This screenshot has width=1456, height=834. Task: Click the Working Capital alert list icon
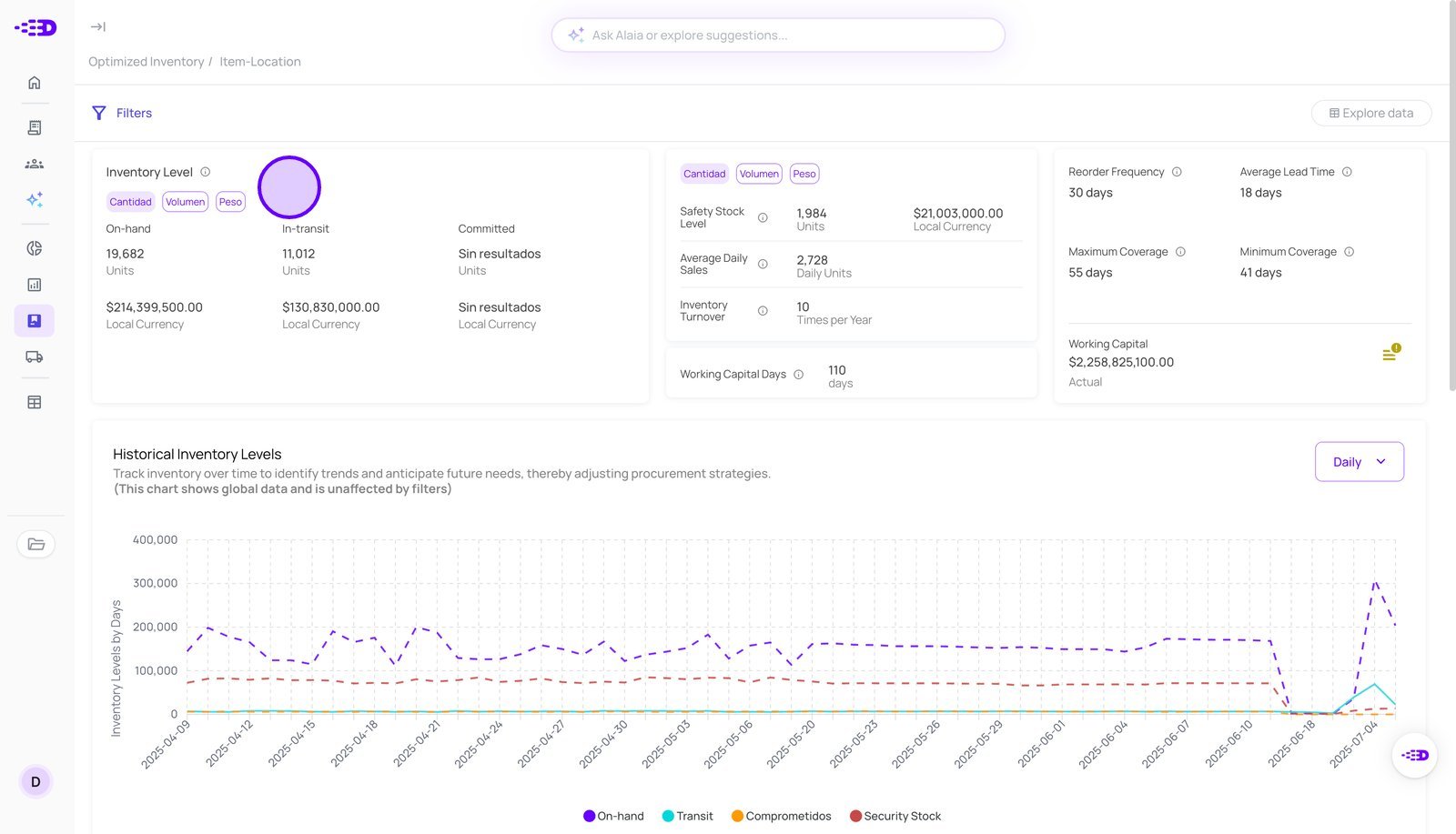(1390, 354)
